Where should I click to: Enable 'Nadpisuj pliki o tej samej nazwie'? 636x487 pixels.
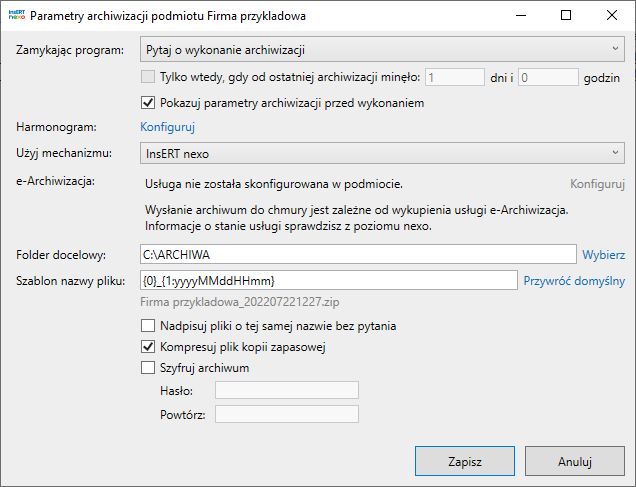pos(149,326)
